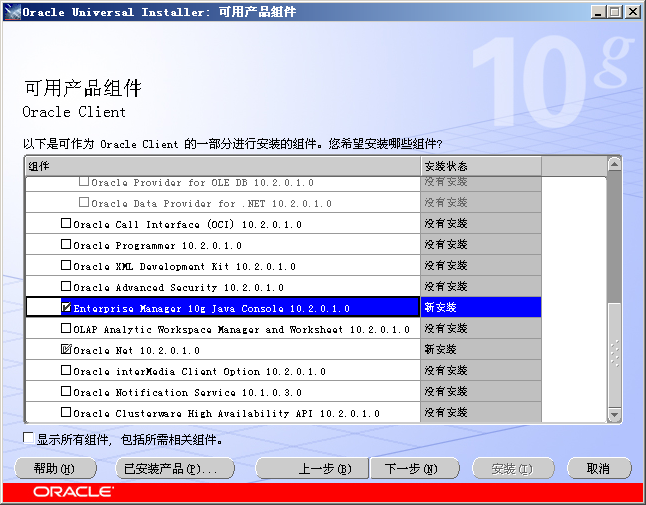Click scrollbar down arrow of component list

pyautogui.click(x=614, y=414)
